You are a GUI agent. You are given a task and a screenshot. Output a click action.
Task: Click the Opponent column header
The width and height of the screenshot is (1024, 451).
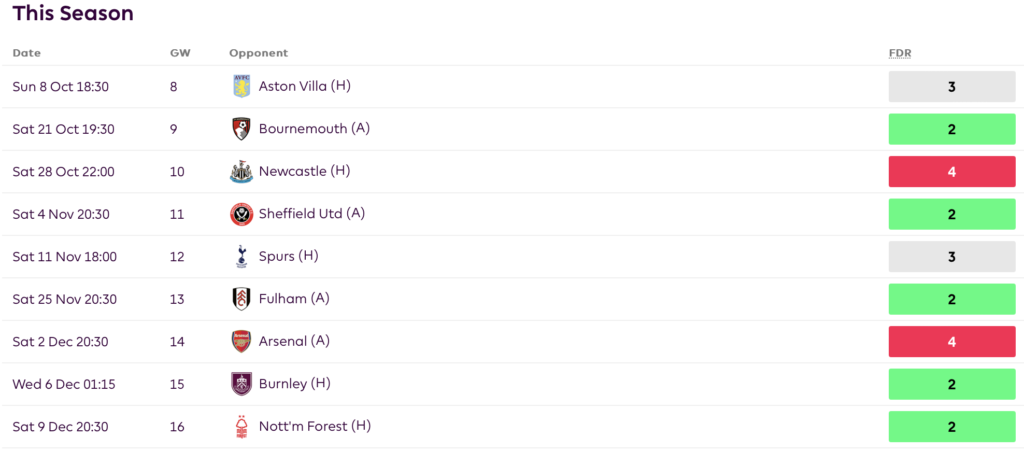[259, 53]
